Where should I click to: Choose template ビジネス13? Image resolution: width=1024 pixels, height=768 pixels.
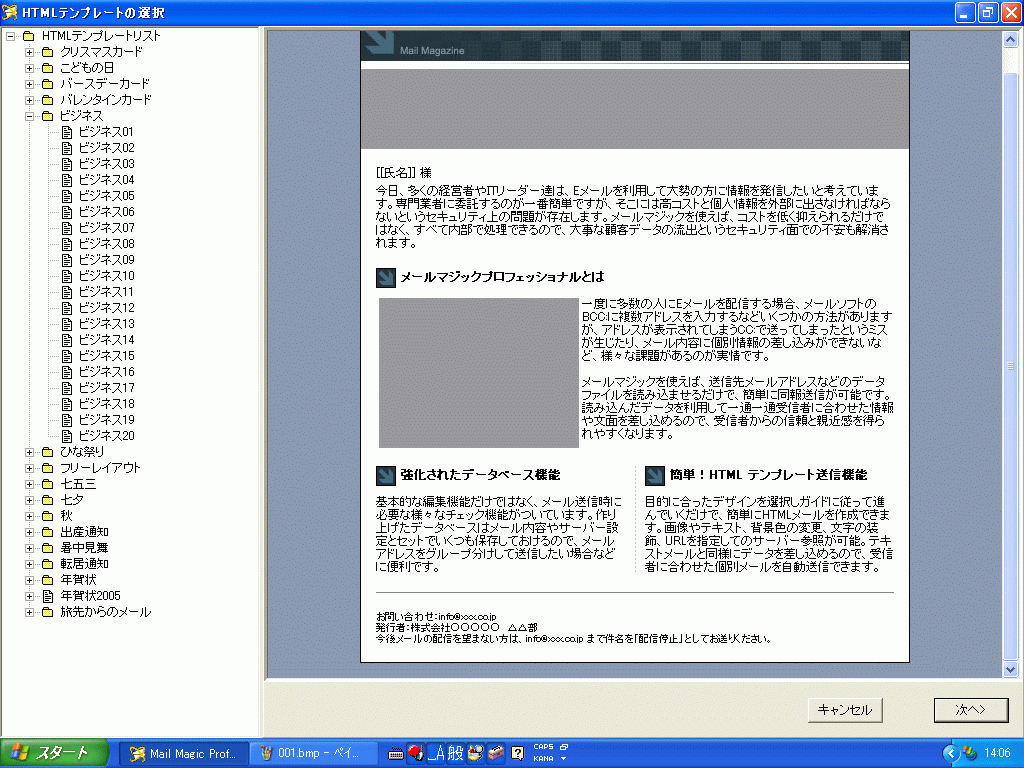(x=106, y=324)
